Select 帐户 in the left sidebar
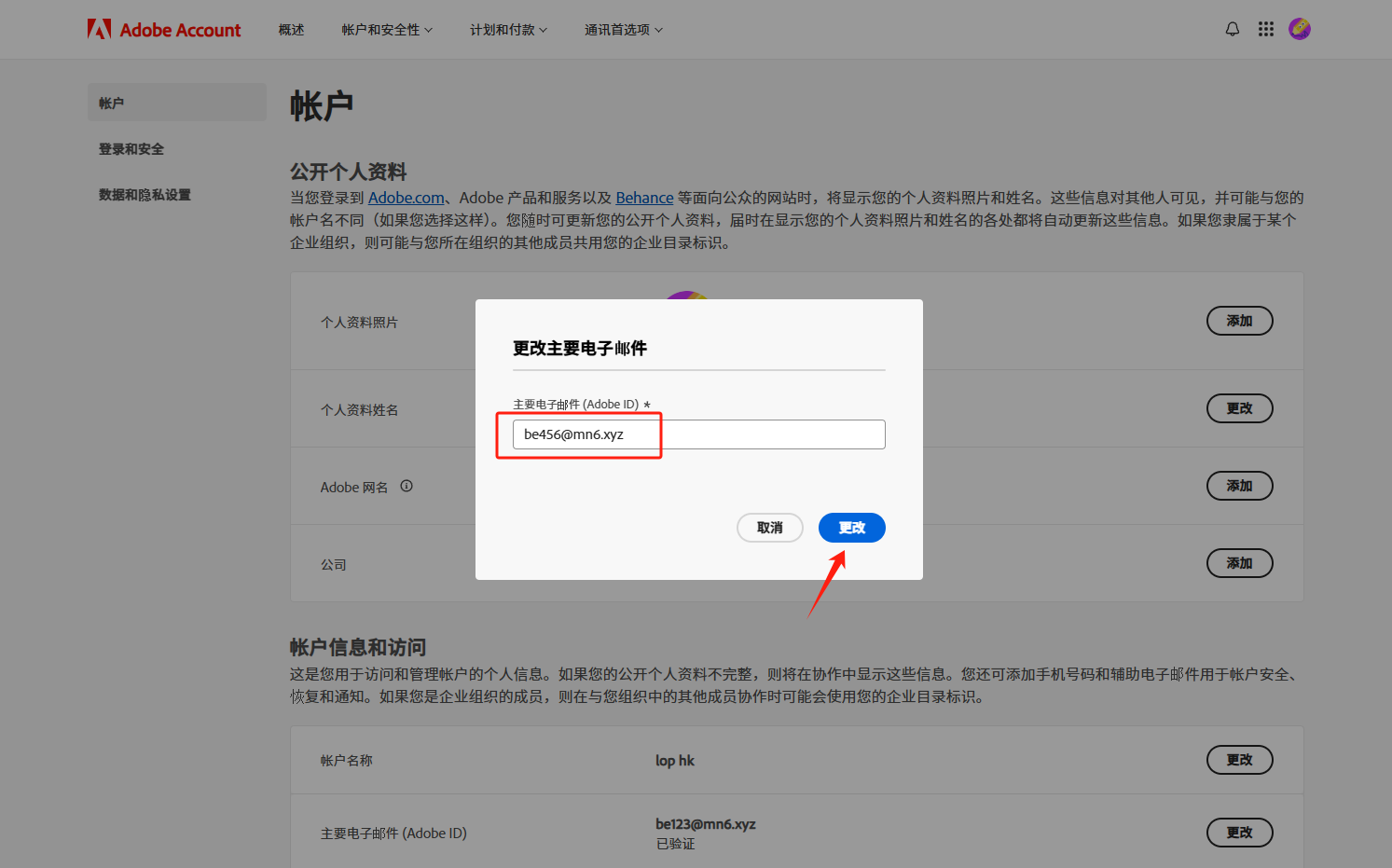Image resolution: width=1392 pixels, height=868 pixels. (x=177, y=103)
